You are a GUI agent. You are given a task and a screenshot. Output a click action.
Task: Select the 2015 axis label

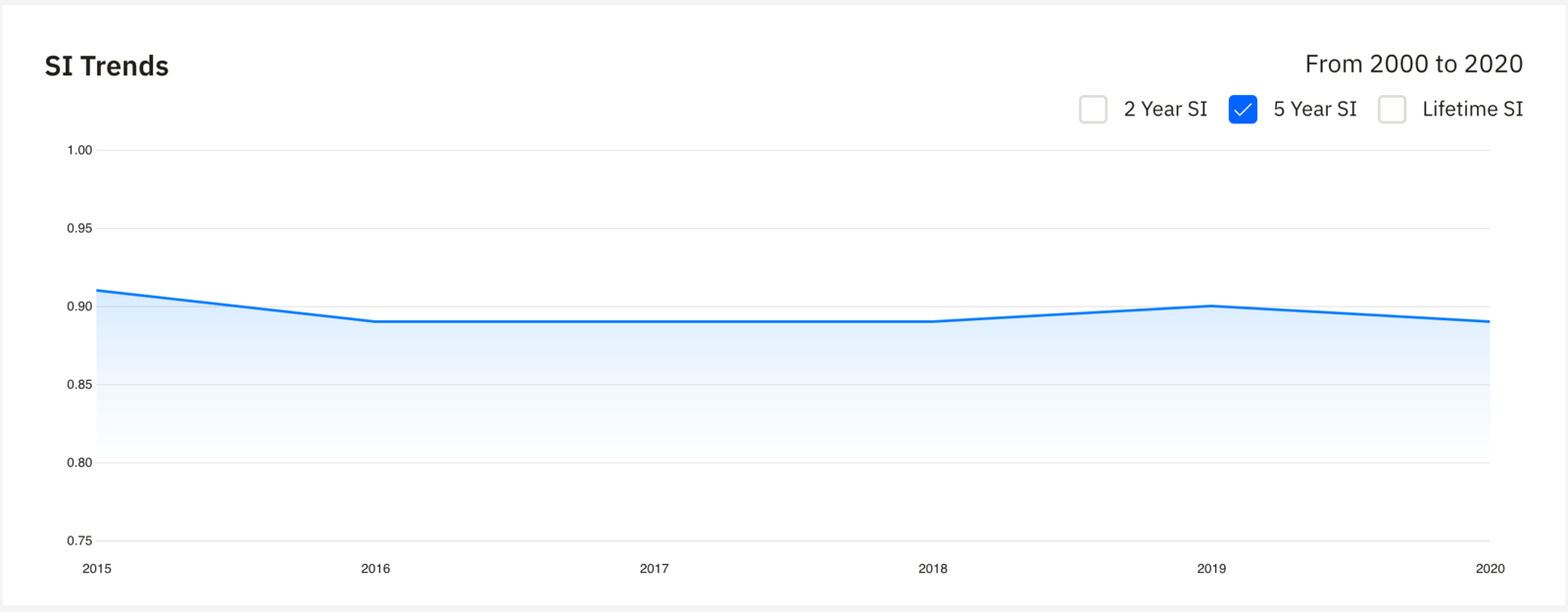(x=97, y=568)
